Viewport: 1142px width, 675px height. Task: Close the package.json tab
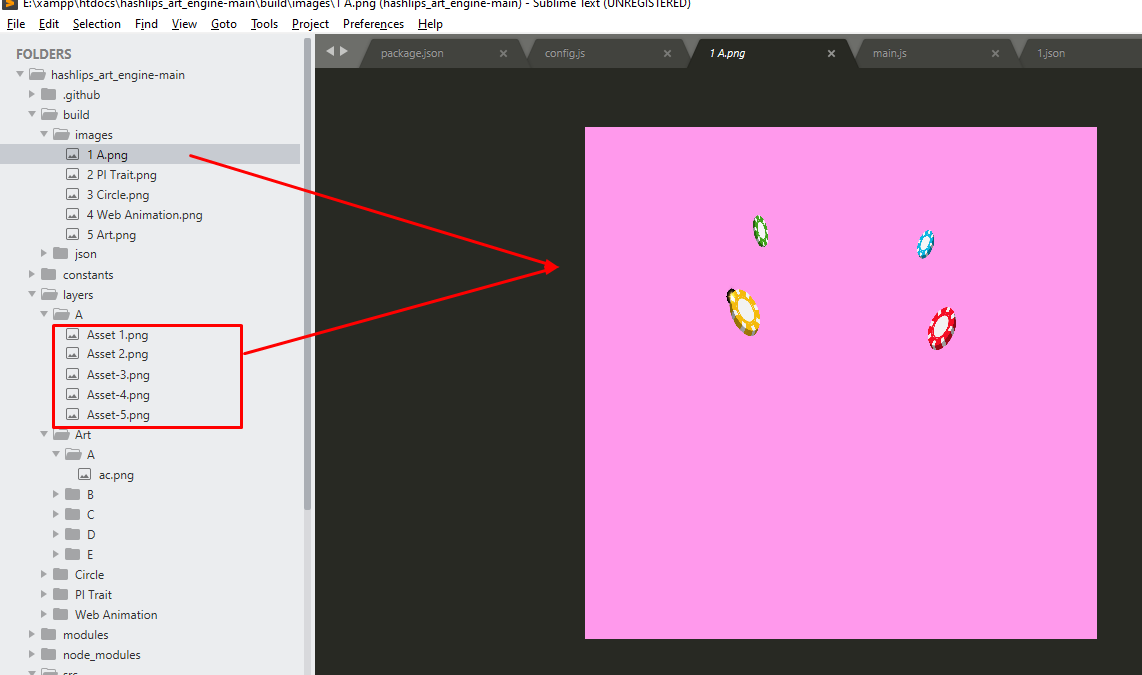pyautogui.click(x=503, y=53)
